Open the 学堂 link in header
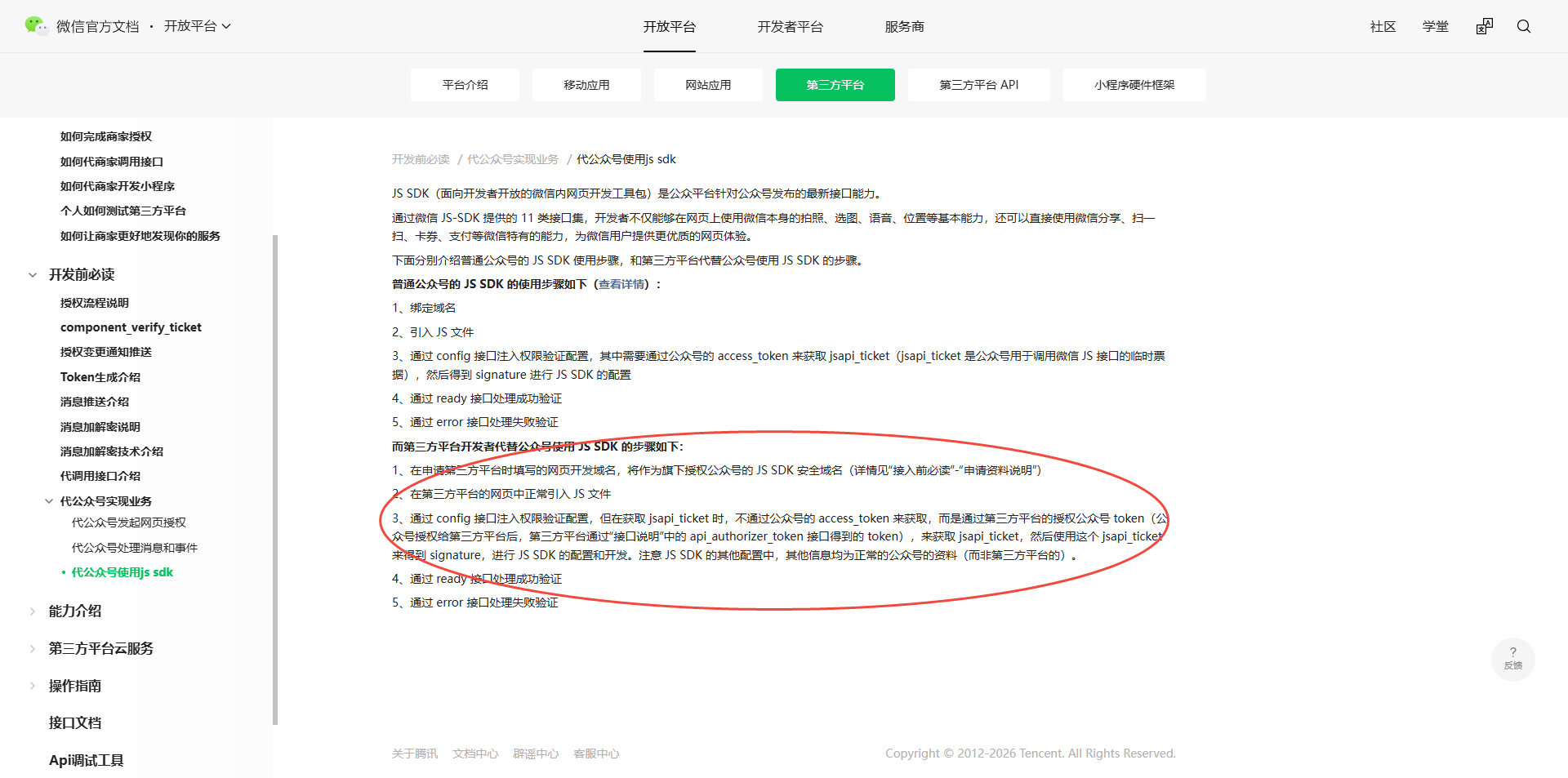 point(1436,26)
